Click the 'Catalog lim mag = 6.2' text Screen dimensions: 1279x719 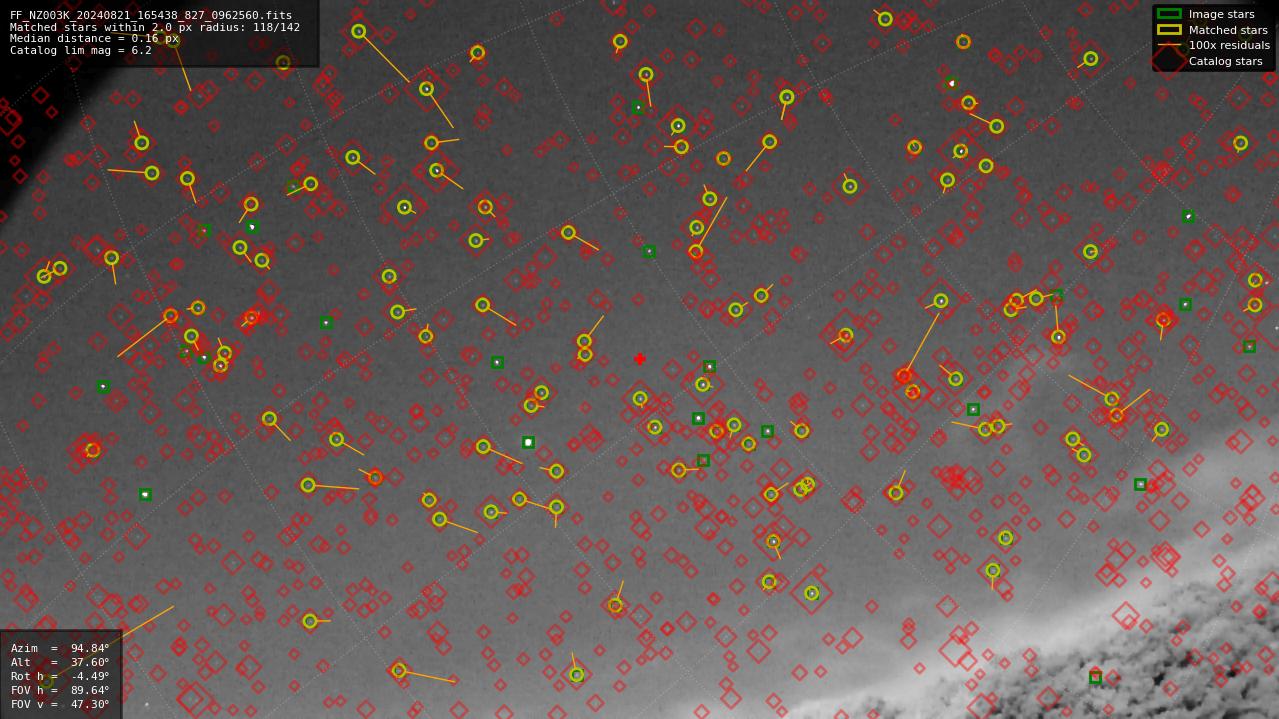pyautogui.click(x=81, y=50)
